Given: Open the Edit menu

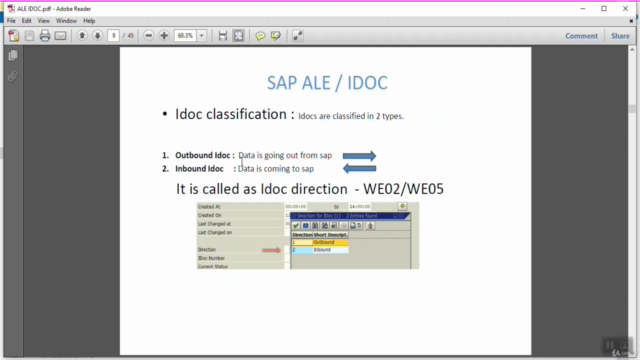Looking at the screenshot, I should [27, 21].
